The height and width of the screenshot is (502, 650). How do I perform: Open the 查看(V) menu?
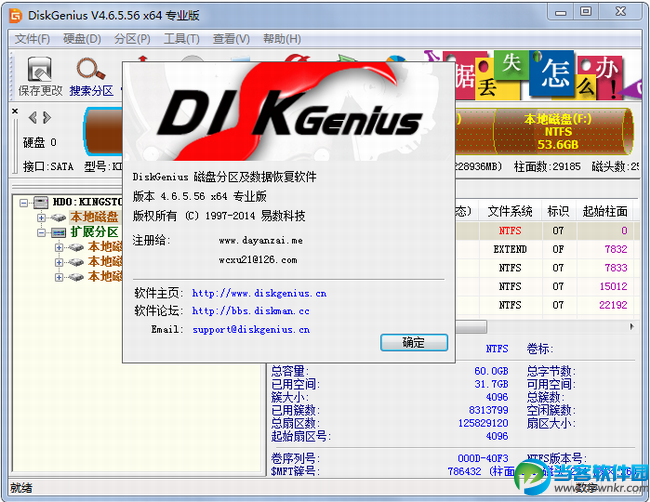click(231, 39)
